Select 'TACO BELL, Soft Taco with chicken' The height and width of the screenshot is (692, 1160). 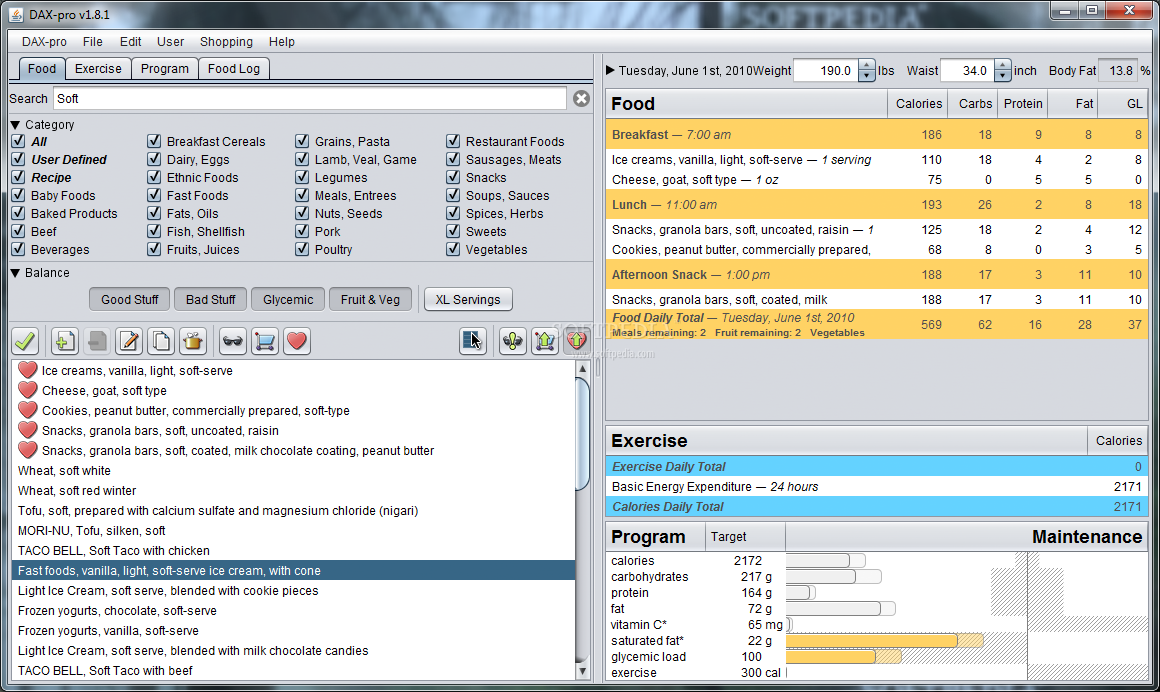[293, 550]
